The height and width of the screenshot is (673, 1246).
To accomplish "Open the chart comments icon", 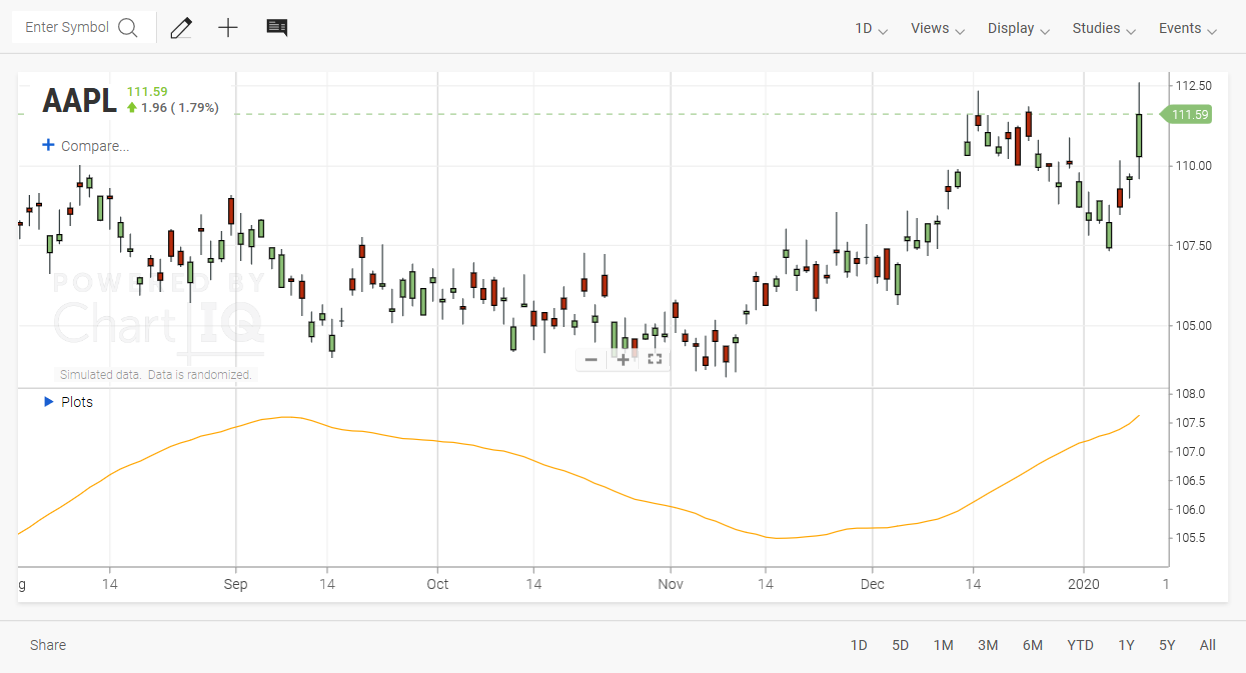I will point(277,28).
